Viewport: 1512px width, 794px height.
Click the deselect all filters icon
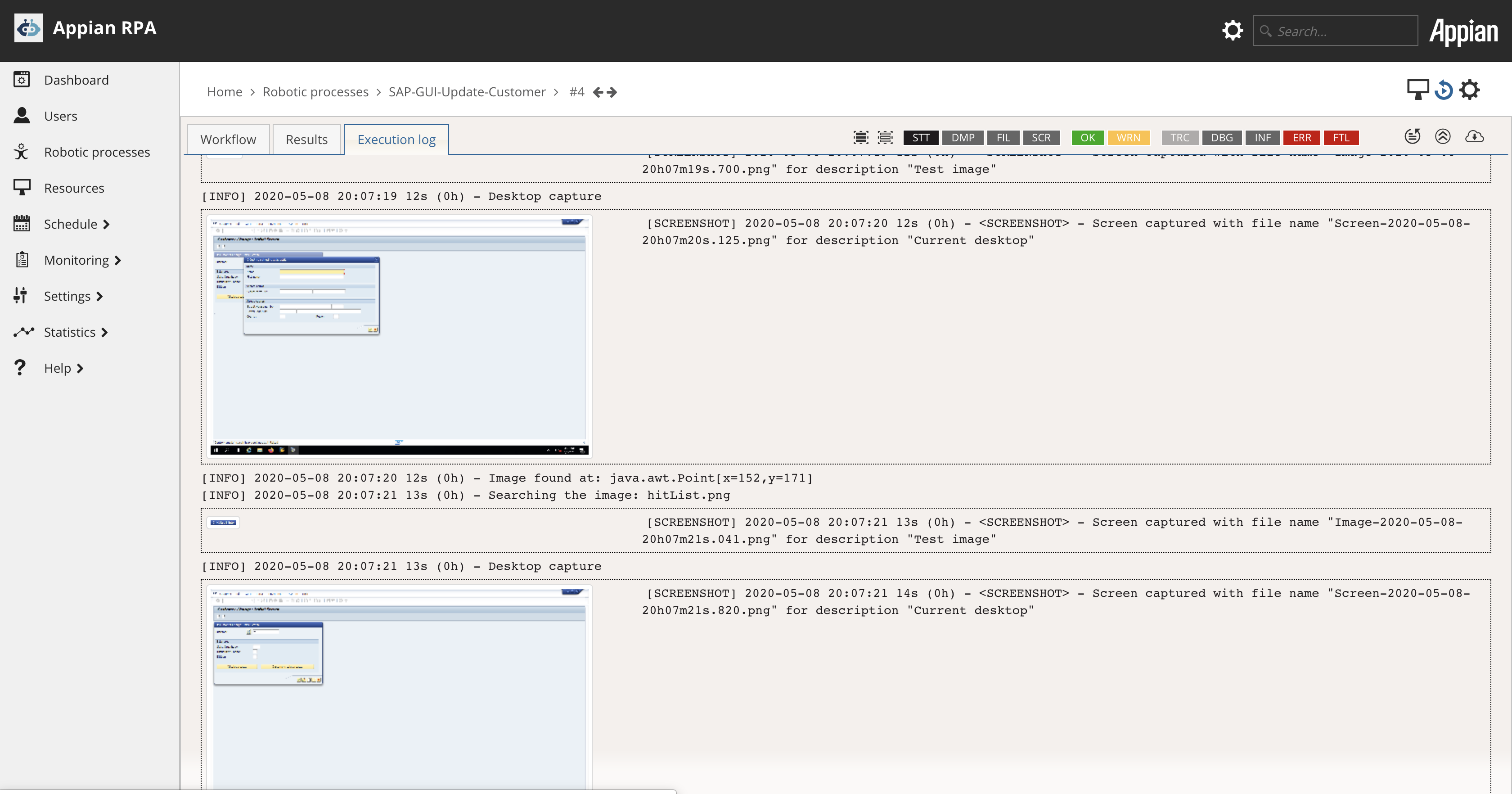pos(885,137)
